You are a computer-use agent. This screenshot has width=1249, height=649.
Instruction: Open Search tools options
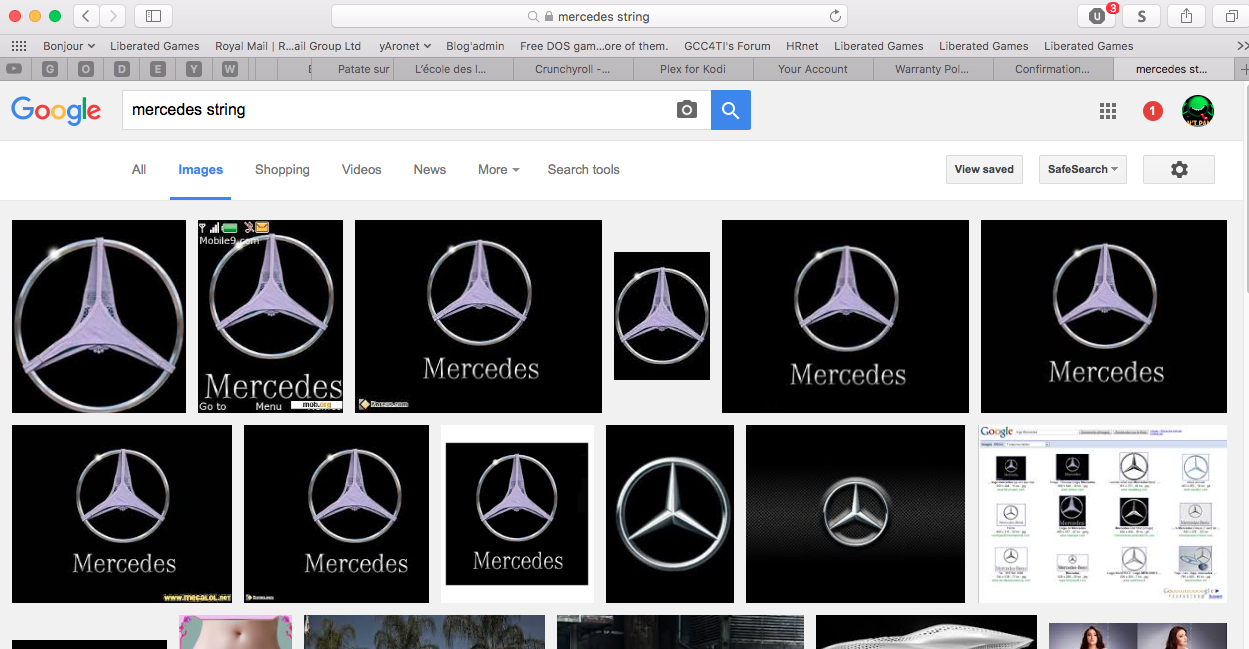coord(583,170)
